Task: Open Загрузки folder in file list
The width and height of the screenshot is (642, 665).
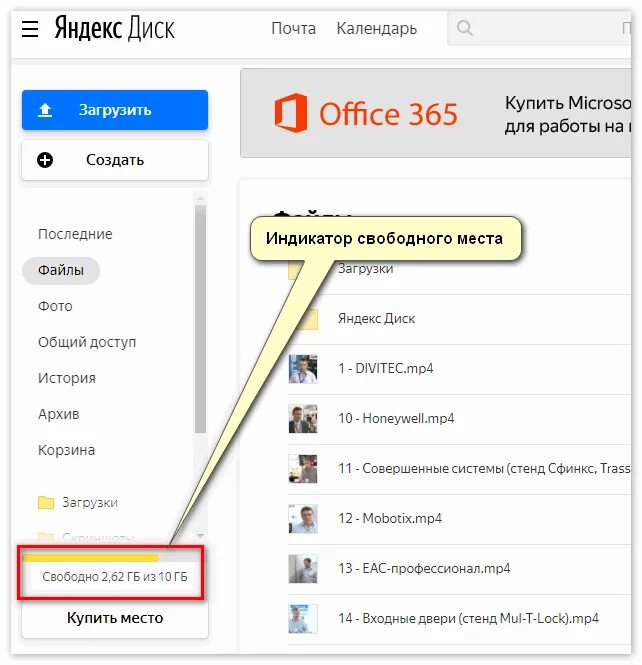Action: pyautogui.click(x=366, y=268)
